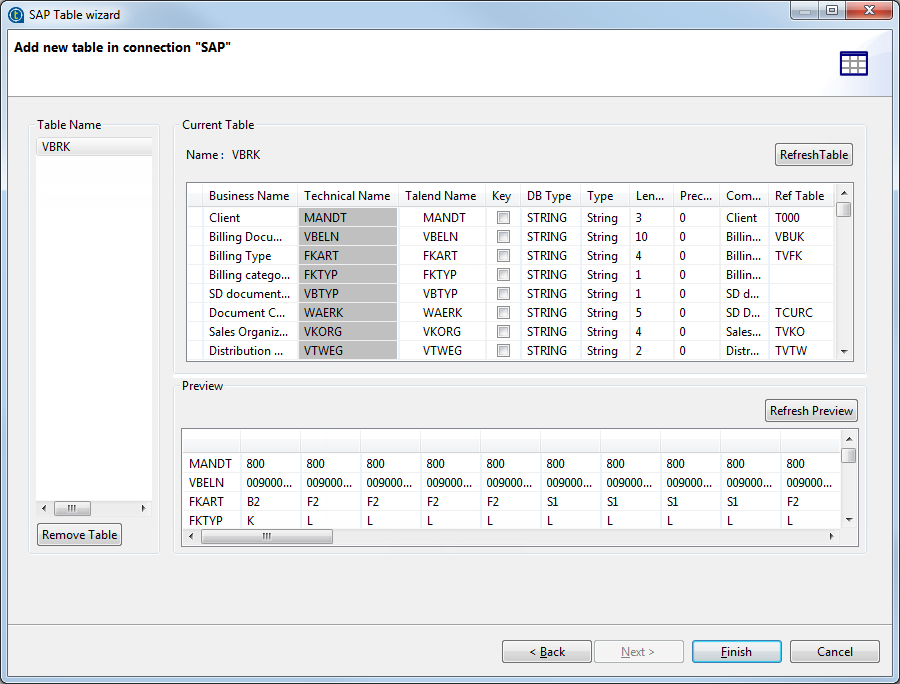Screen dimensions: 900x684
Task: Remove the selected table with Remove Table
Action: tap(80, 535)
